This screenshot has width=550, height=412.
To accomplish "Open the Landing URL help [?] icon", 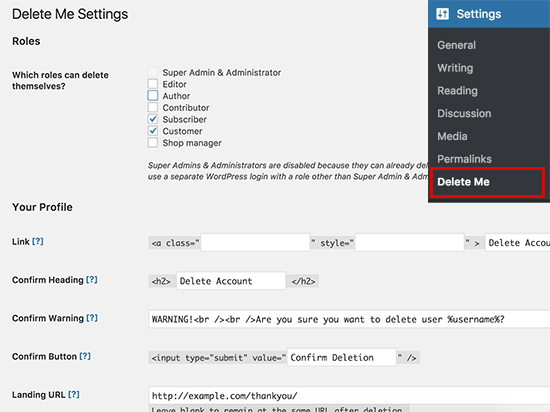I will (74, 394).
